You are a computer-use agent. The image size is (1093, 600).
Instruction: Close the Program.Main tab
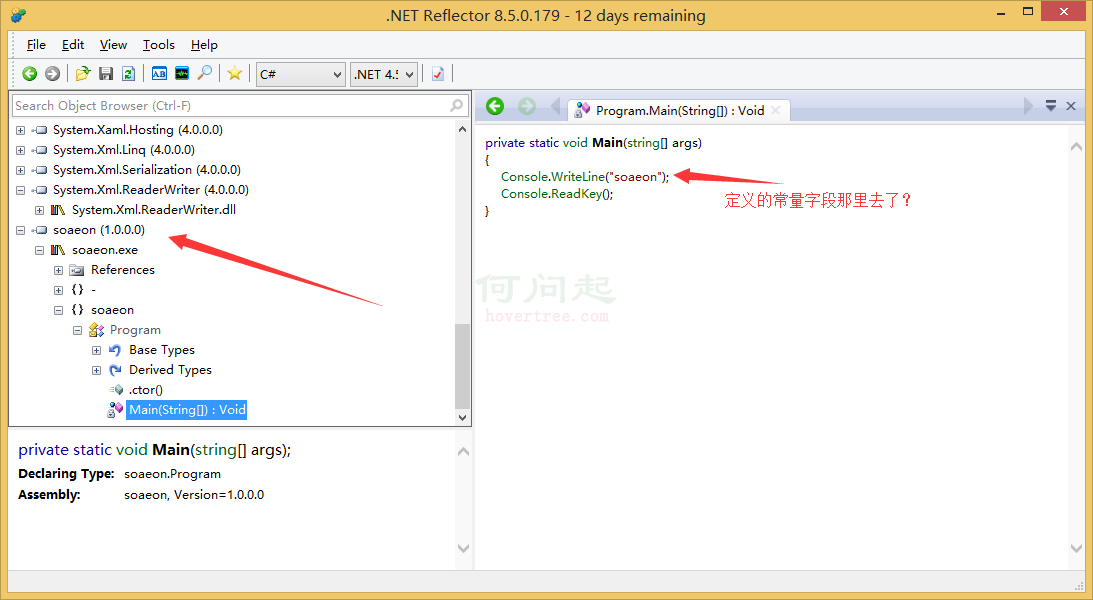click(x=776, y=110)
